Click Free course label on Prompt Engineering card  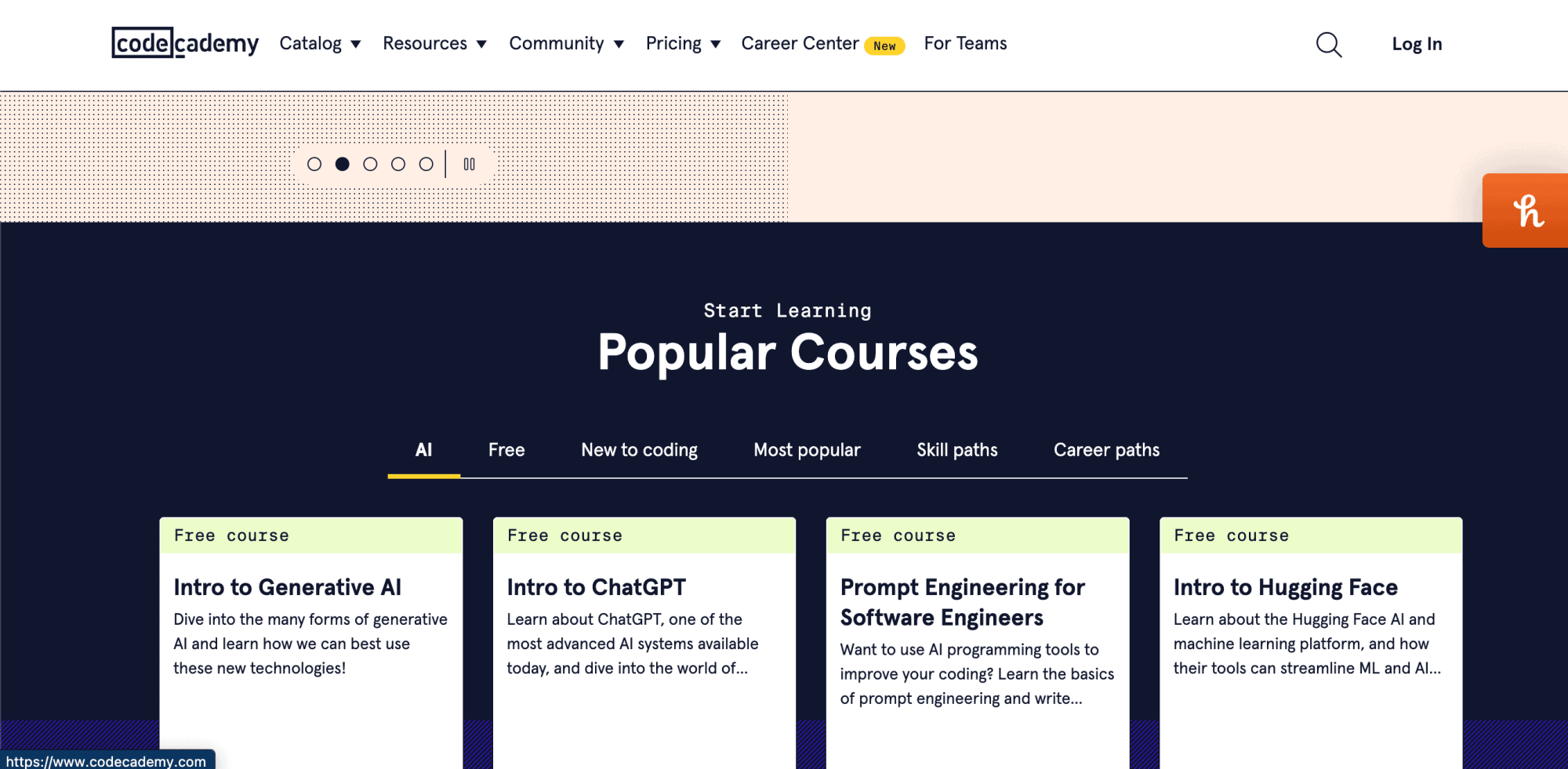tap(898, 535)
